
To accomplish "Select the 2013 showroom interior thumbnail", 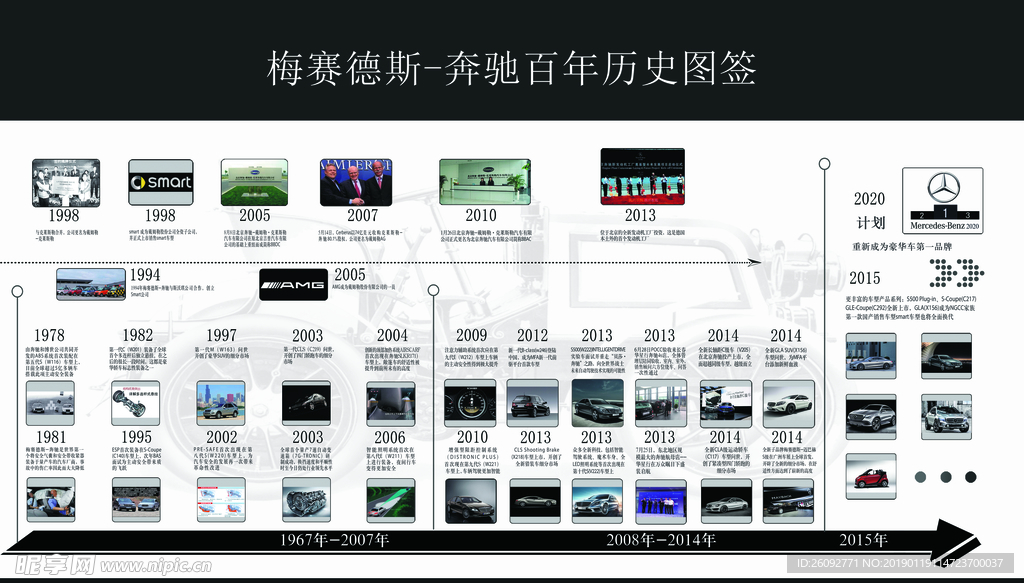I will 660,403.
